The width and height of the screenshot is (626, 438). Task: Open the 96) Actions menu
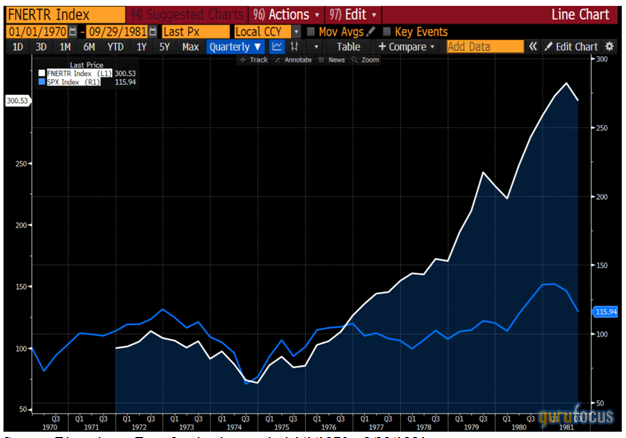coord(286,15)
